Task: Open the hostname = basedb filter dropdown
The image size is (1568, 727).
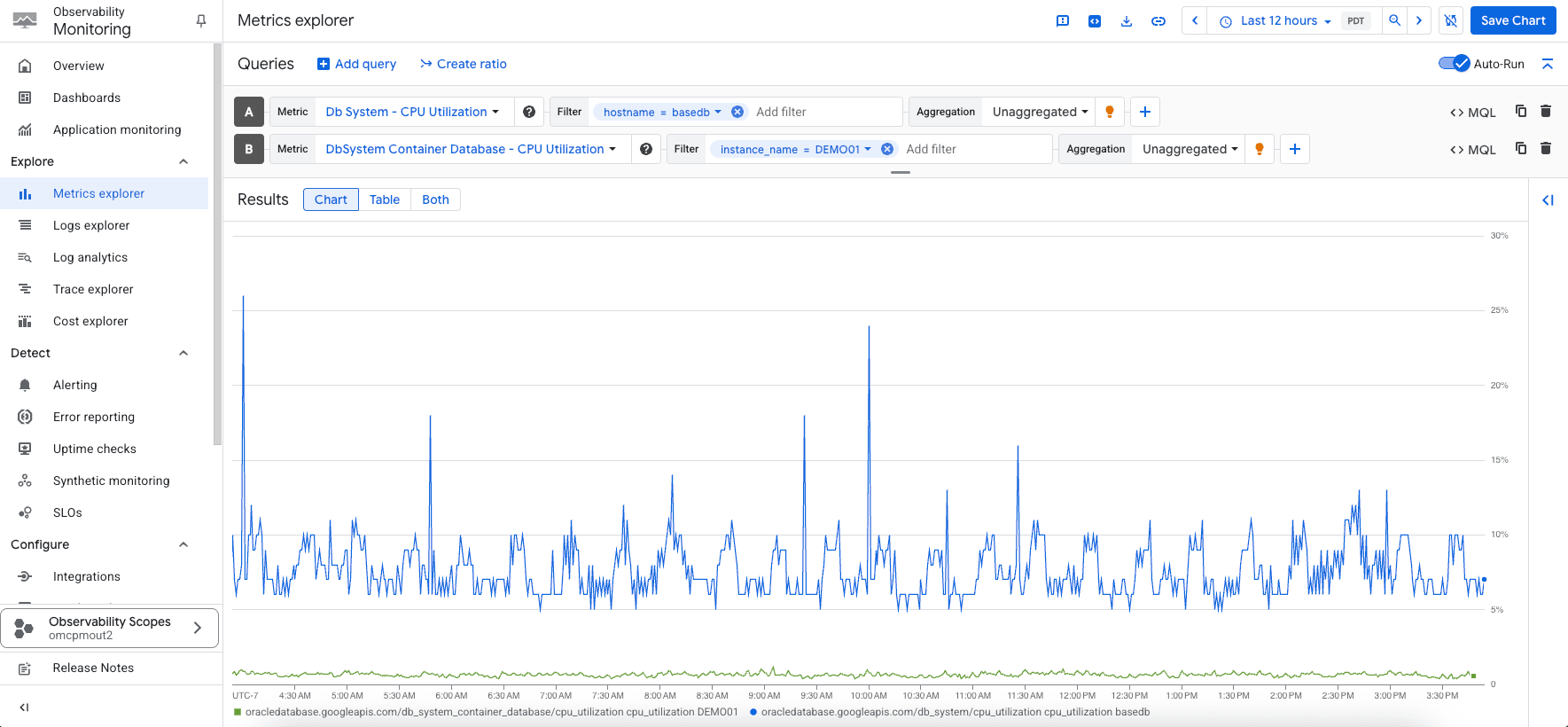Action: (x=662, y=112)
